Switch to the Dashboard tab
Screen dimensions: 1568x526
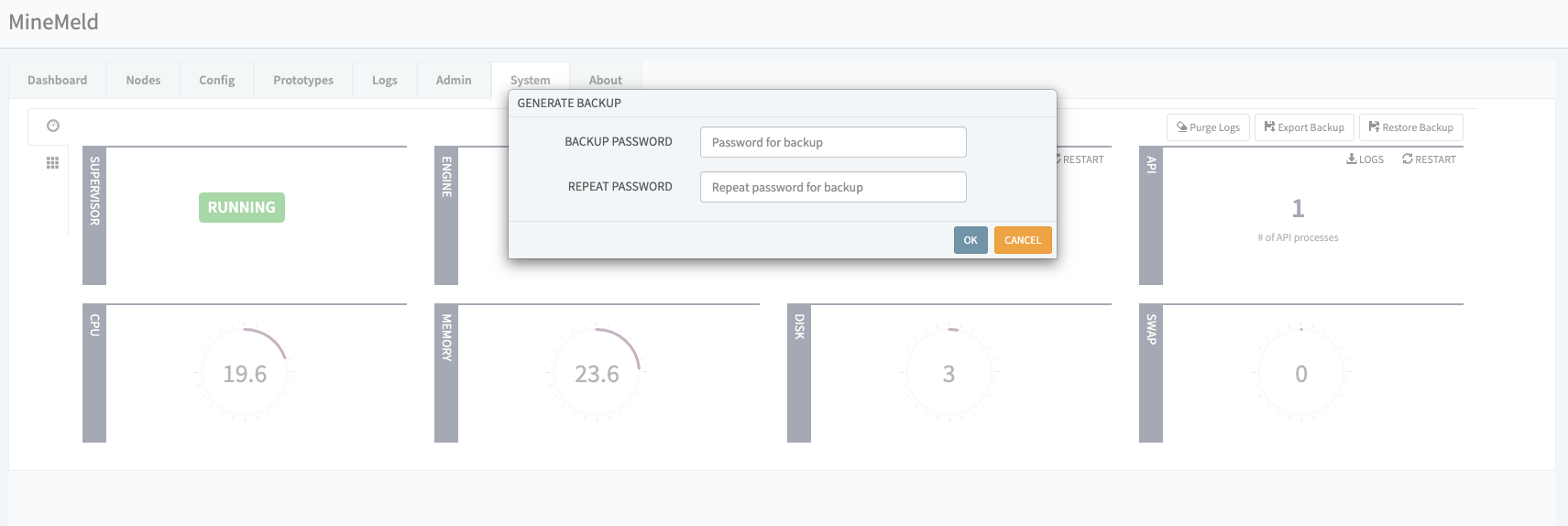(x=57, y=81)
